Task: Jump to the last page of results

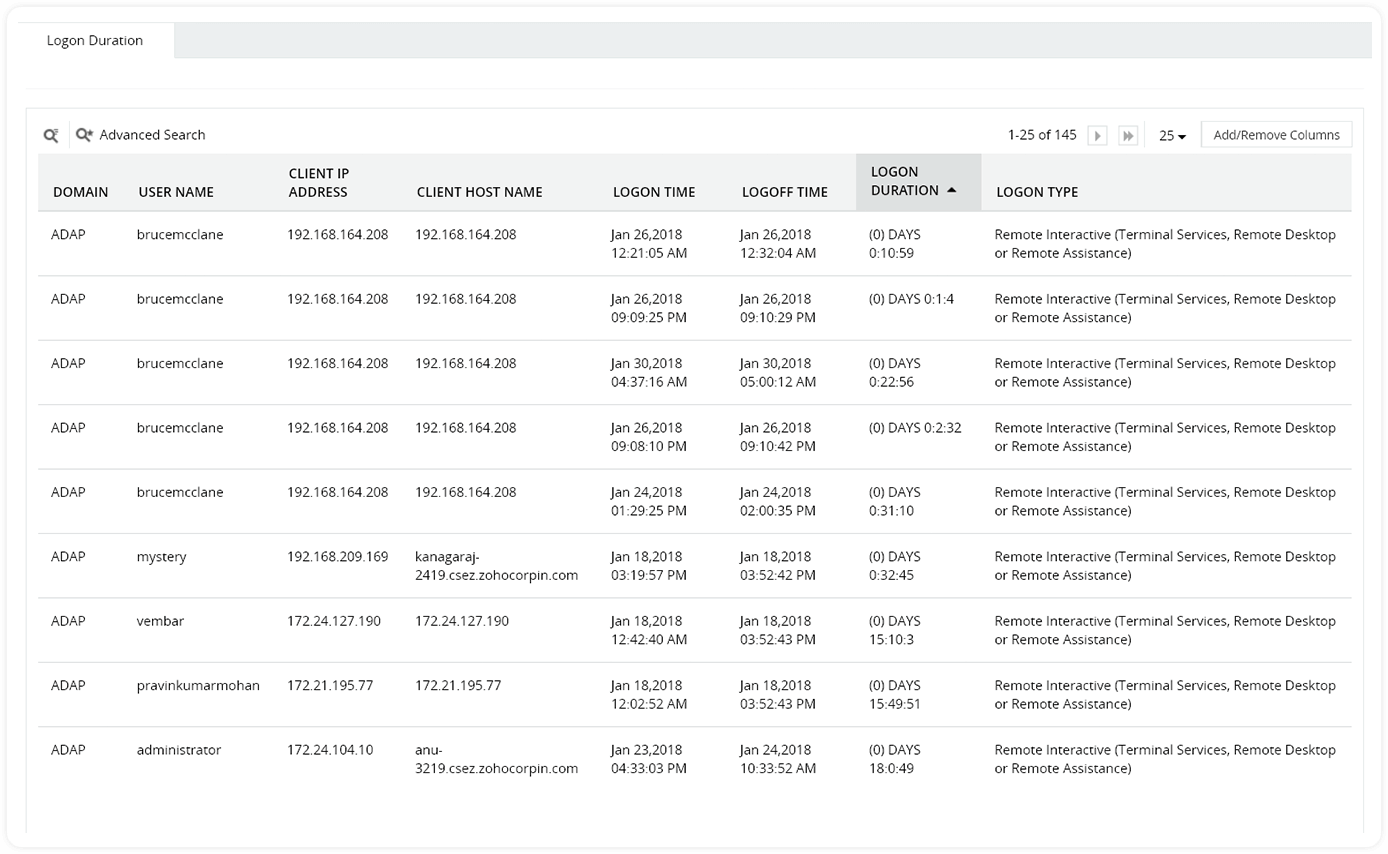Action: [1128, 134]
